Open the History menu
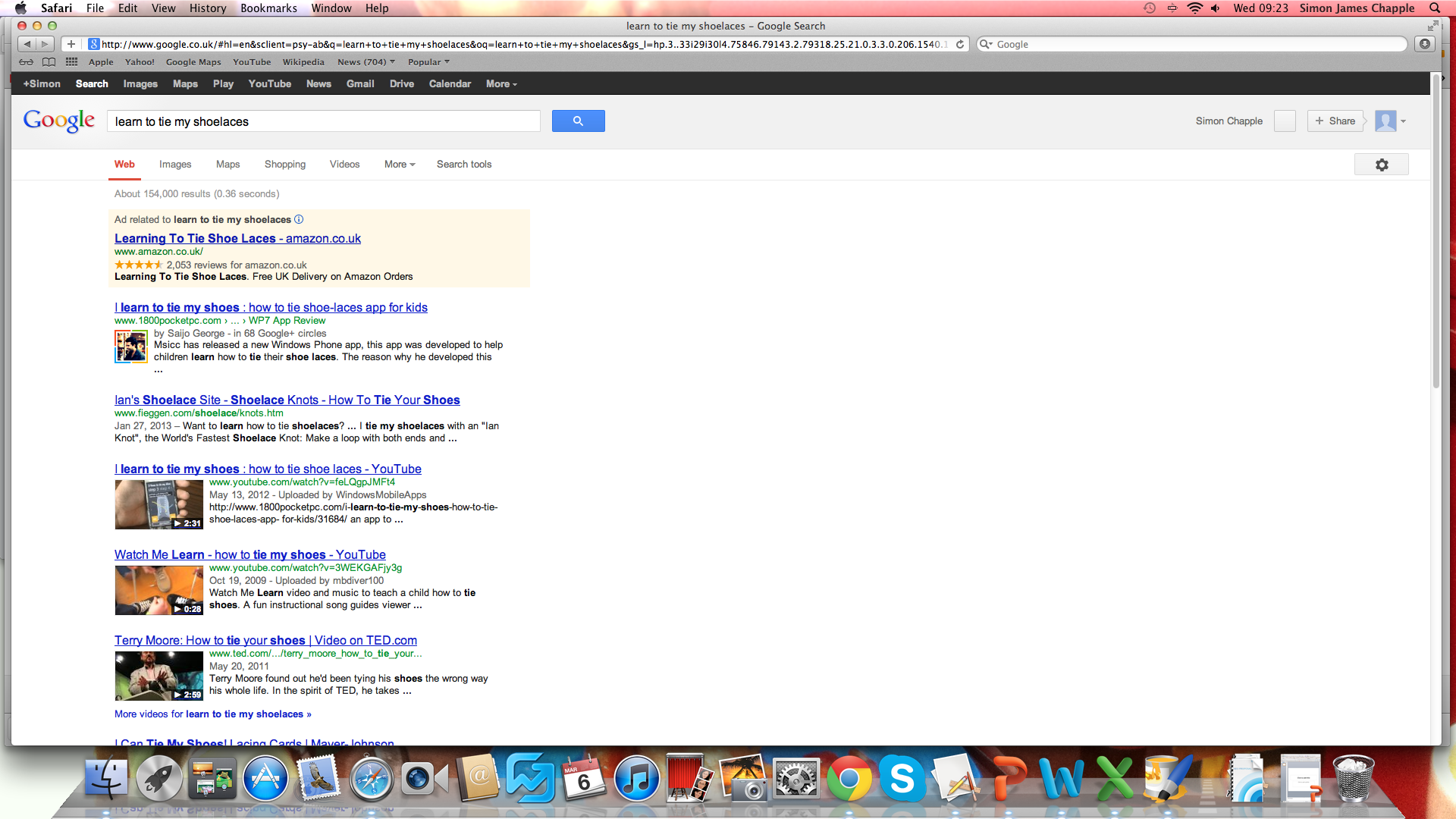This screenshot has width=1456, height=819. coord(208,8)
